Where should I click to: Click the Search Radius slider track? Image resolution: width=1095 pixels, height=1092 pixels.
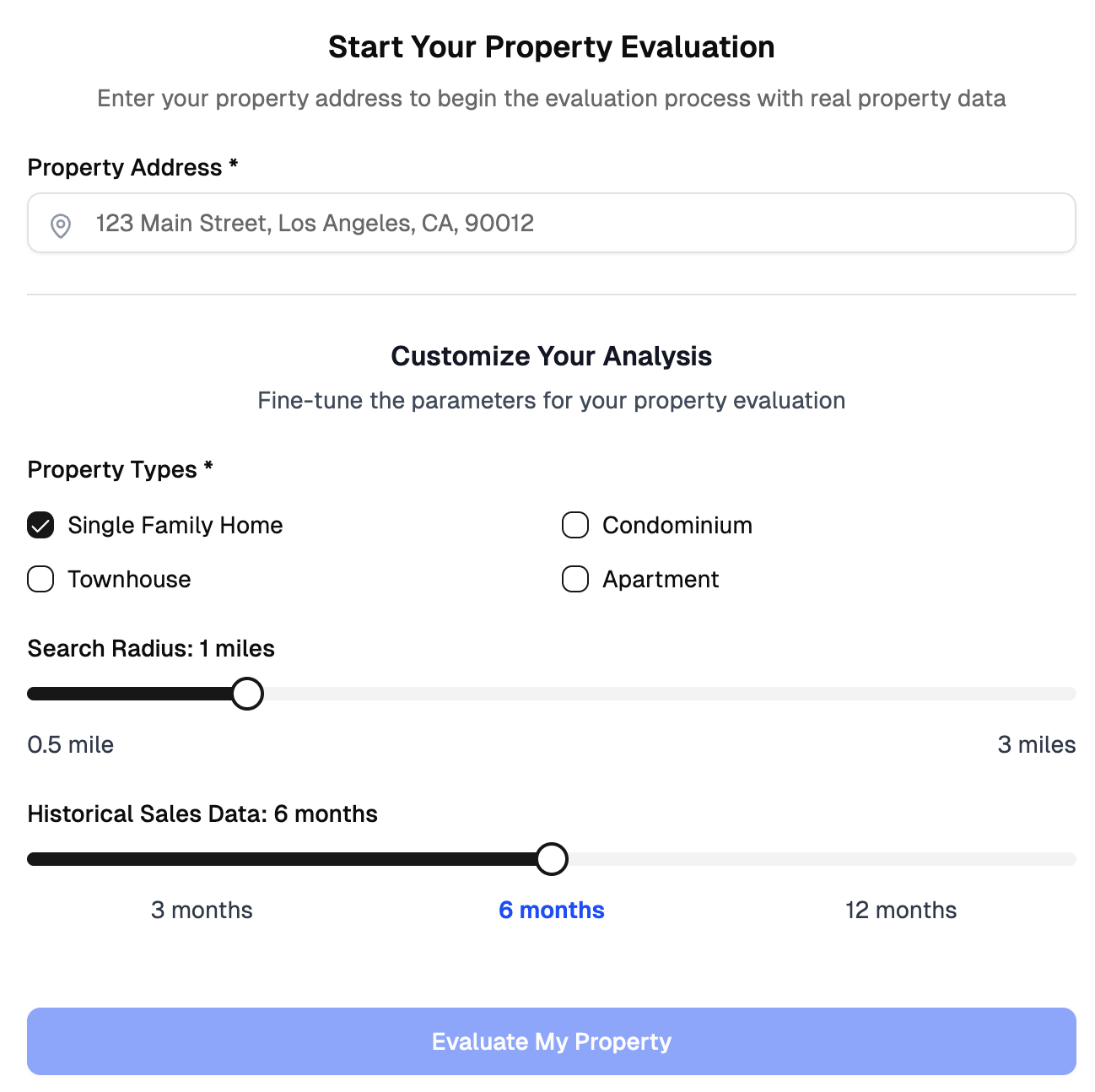click(548, 694)
